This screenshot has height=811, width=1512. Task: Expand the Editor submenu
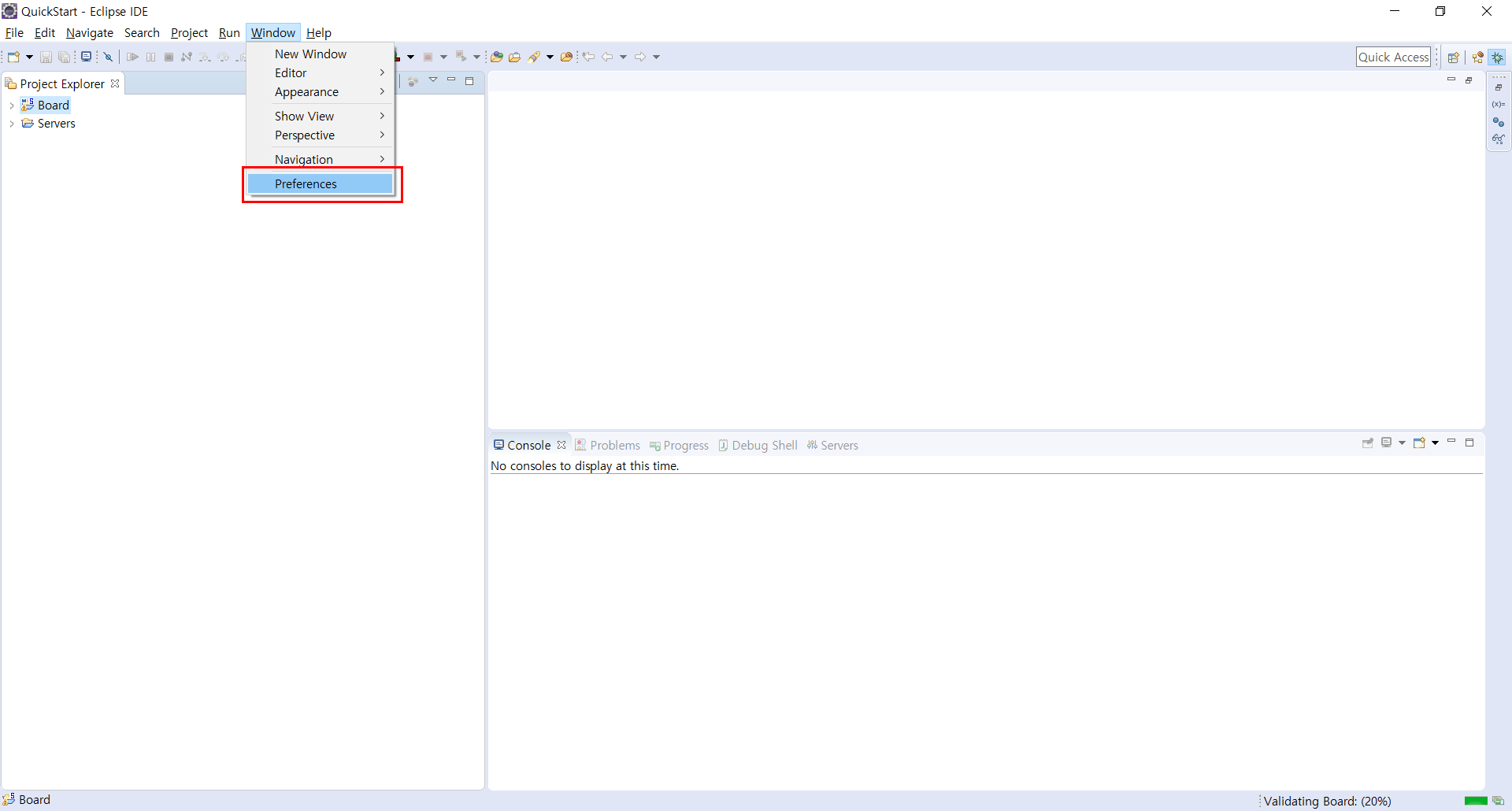(x=320, y=72)
